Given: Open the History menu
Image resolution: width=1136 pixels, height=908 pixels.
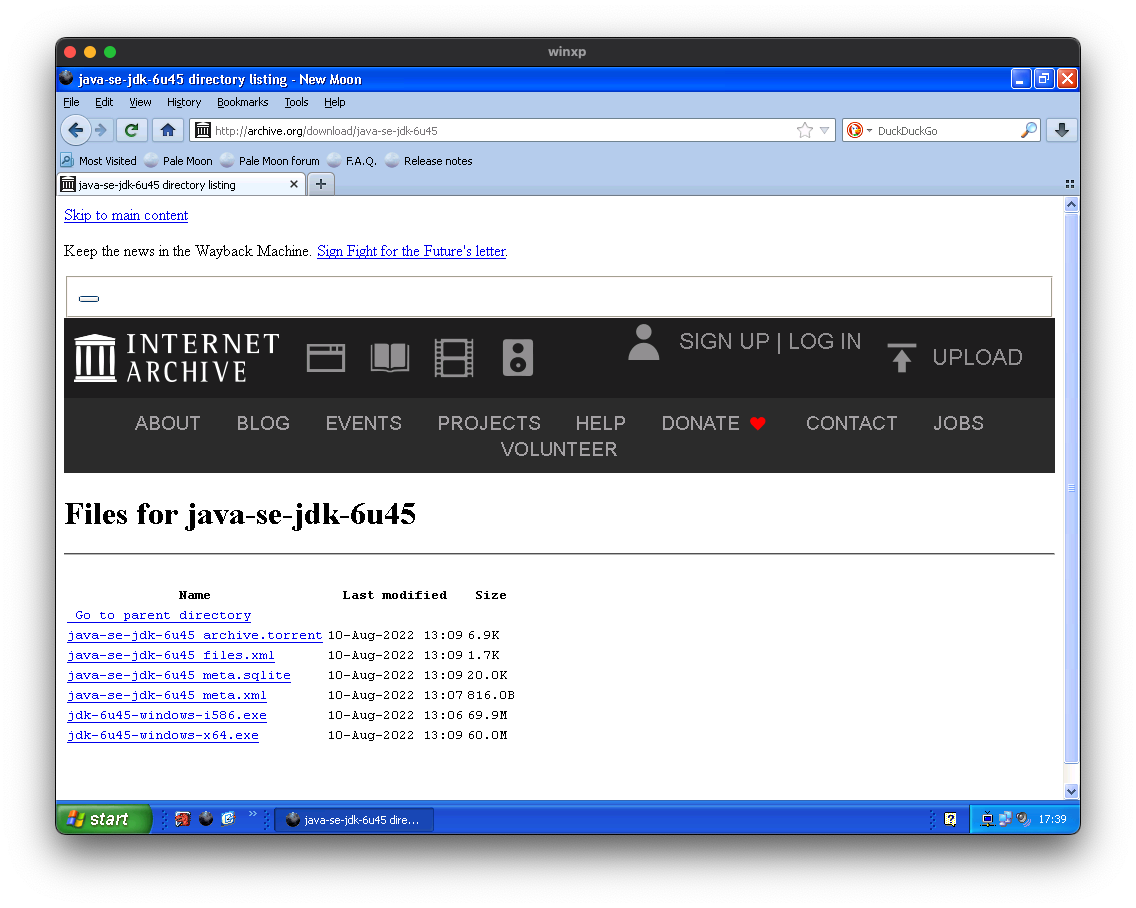Looking at the screenshot, I should click(183, 102).
